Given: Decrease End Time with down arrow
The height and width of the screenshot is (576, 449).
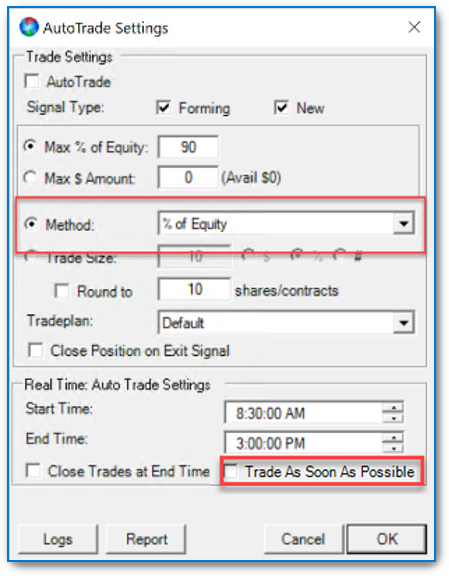Looking at the screenshot, I should 393,448.
